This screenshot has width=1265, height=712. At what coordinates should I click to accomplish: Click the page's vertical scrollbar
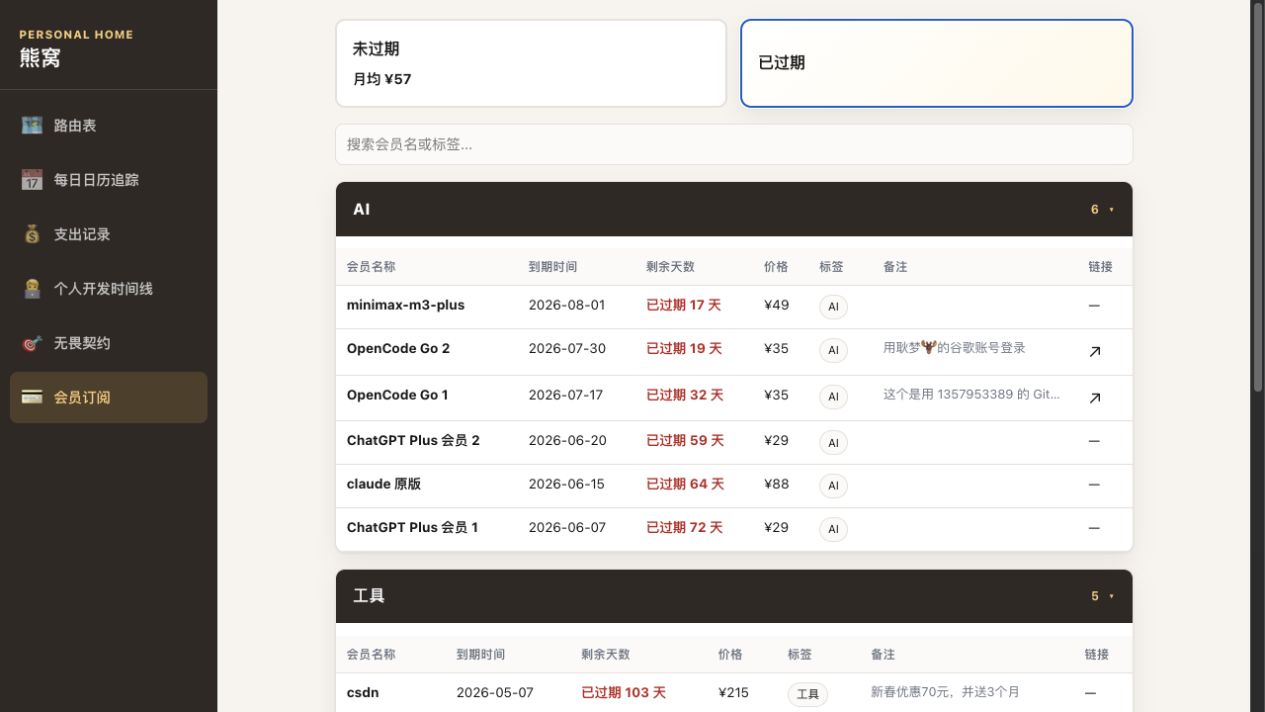(x=1258, y=200)
